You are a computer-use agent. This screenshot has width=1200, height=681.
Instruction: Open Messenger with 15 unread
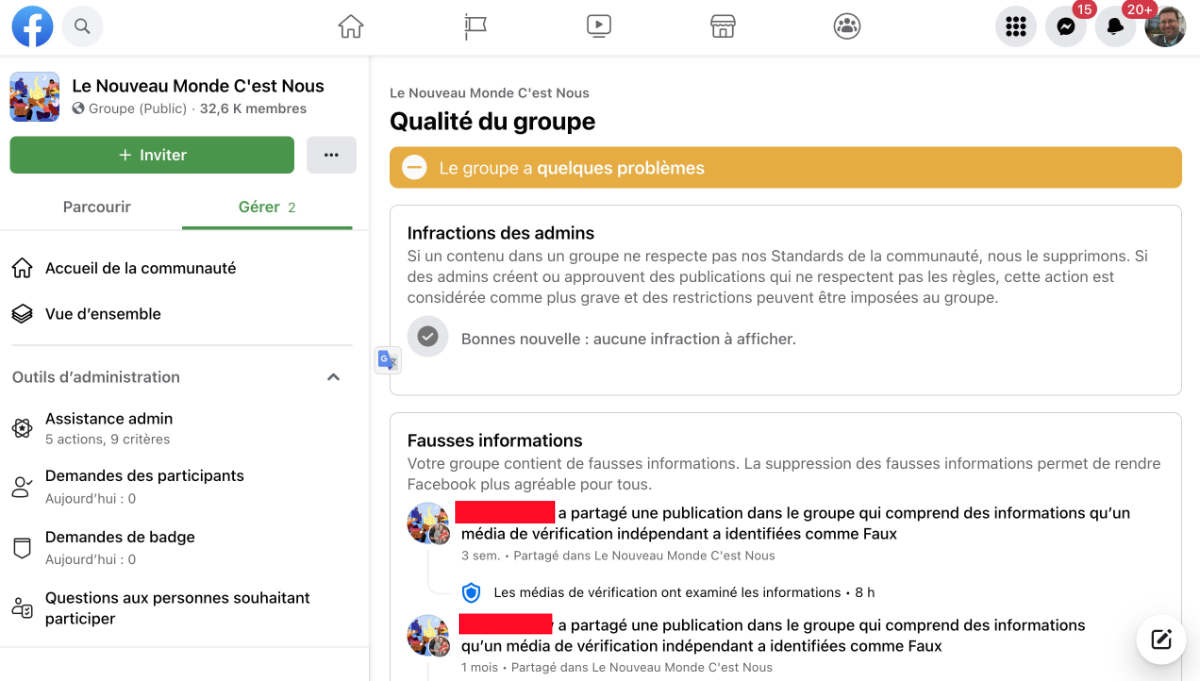1066,27
